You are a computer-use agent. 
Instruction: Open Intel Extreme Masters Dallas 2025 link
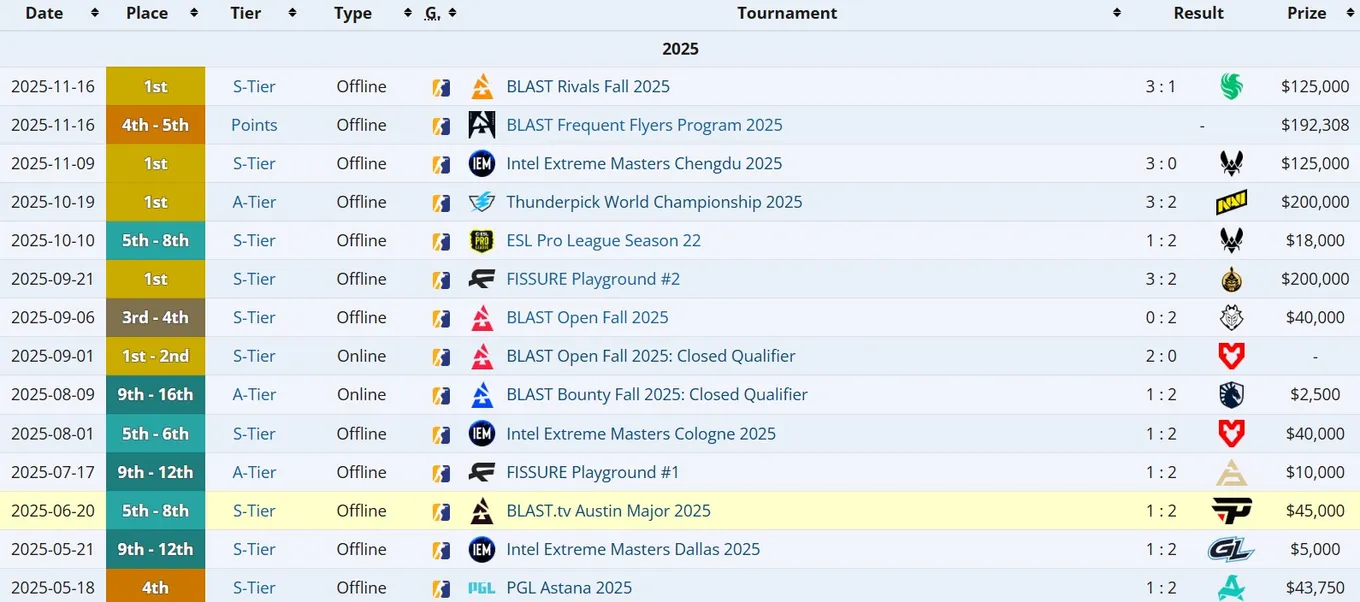pos(633,549)
